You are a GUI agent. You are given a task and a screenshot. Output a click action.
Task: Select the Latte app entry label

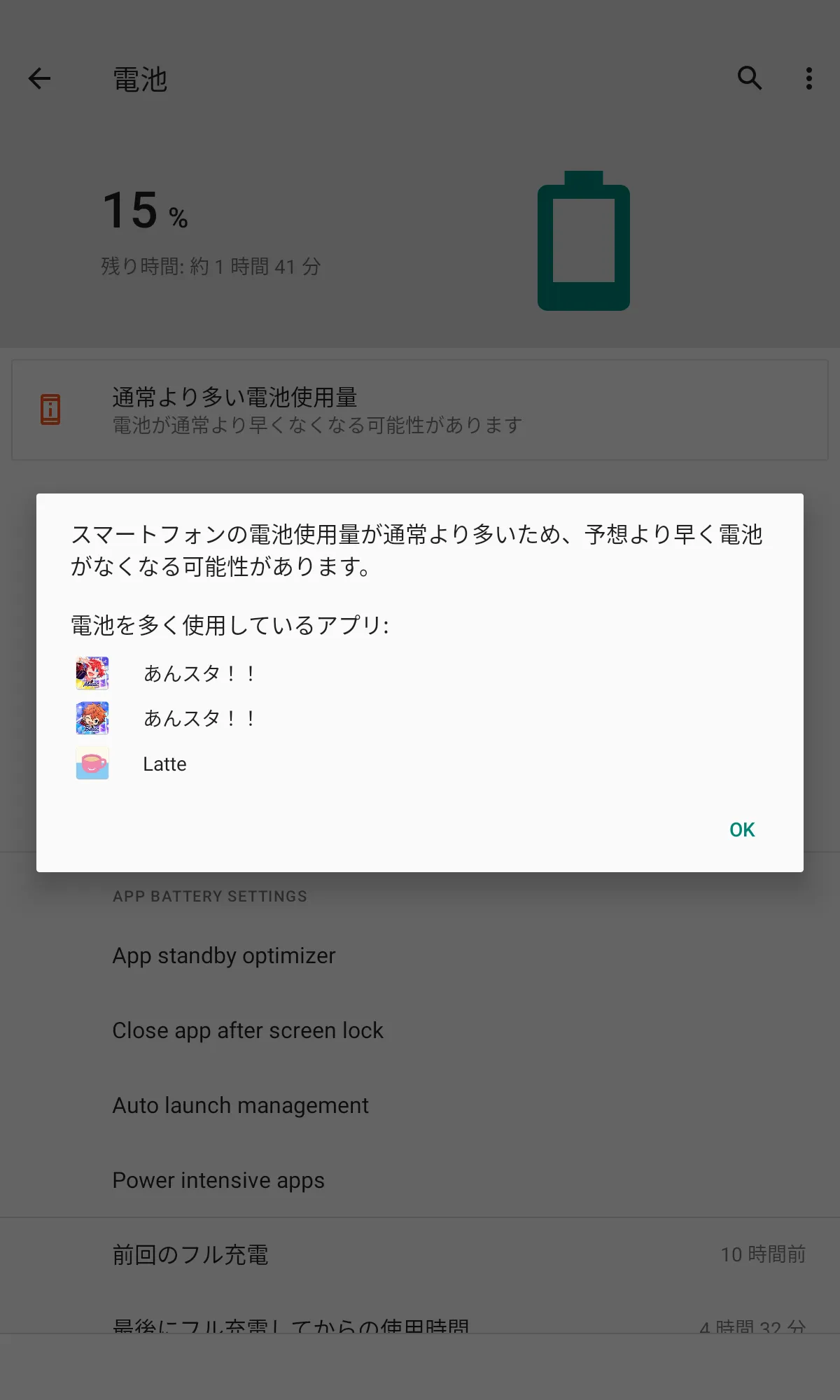tap(164, 764)
